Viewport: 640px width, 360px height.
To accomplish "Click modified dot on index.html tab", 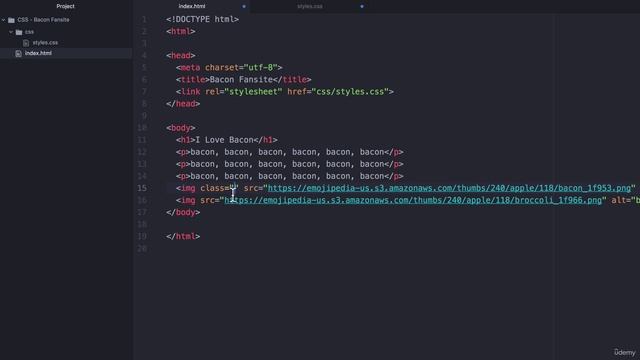I will (244, 7).
